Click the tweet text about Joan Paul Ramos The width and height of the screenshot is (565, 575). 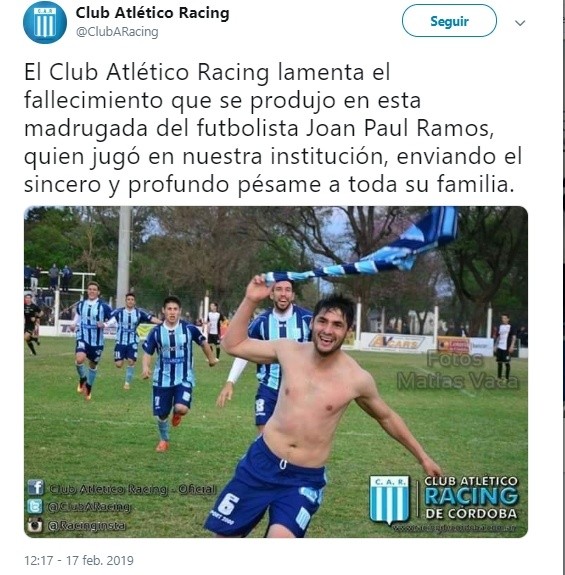[x=273, y=128]
